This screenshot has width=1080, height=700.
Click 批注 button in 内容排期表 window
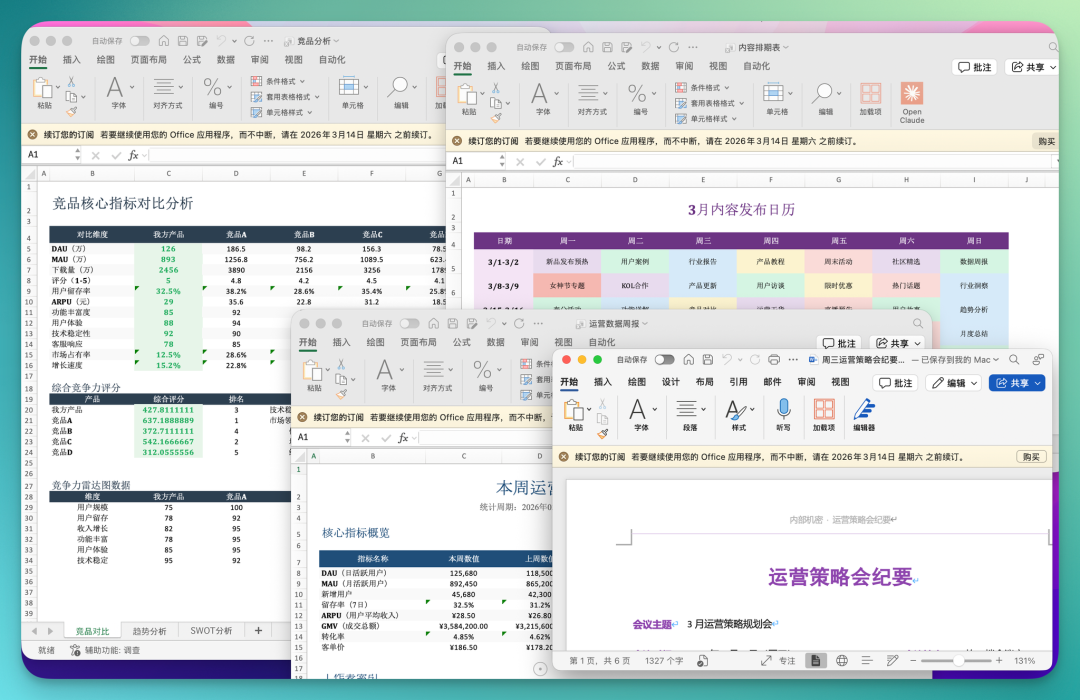pyautogui.click(x=975, y=67)
